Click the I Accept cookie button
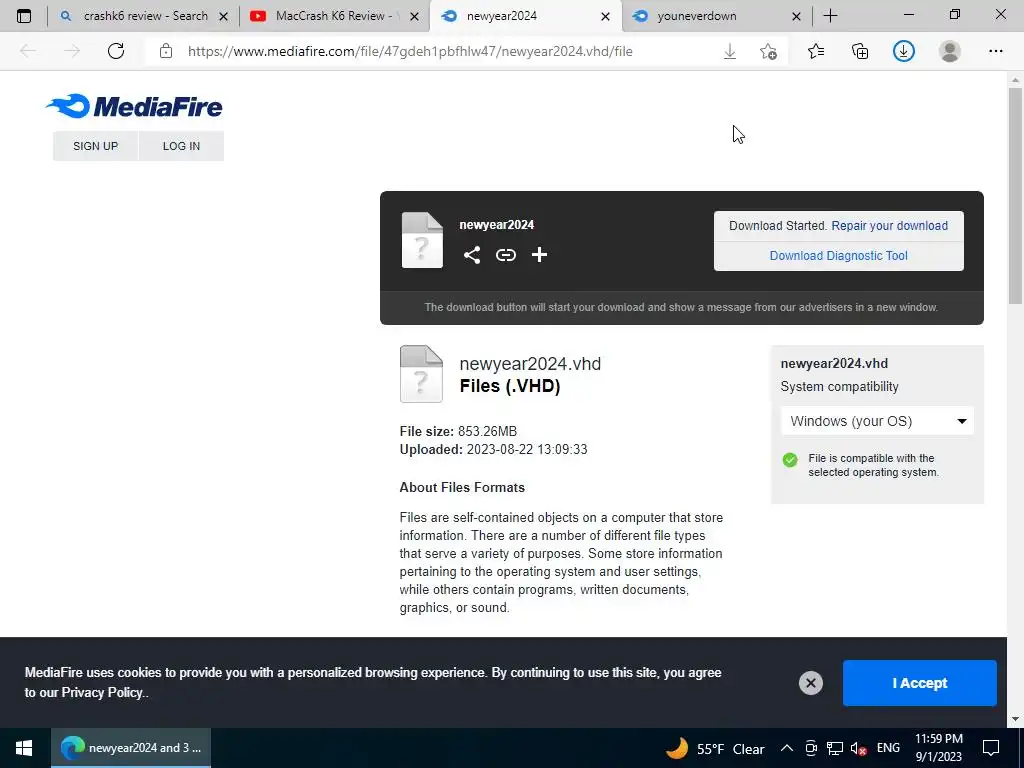 point(920,683)
